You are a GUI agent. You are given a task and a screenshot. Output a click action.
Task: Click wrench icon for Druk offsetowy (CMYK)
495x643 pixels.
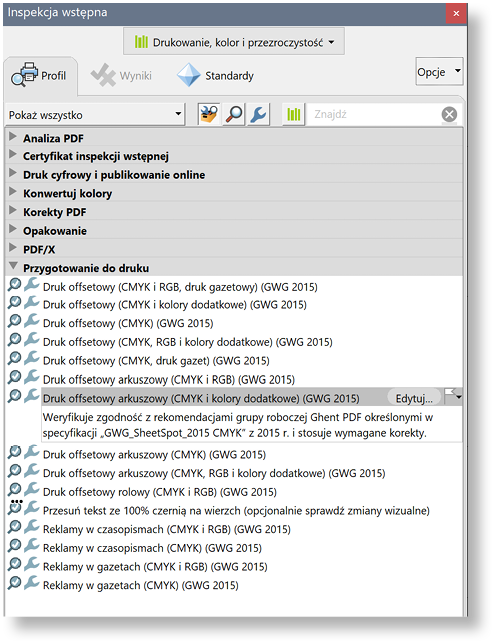click(32, 322)
